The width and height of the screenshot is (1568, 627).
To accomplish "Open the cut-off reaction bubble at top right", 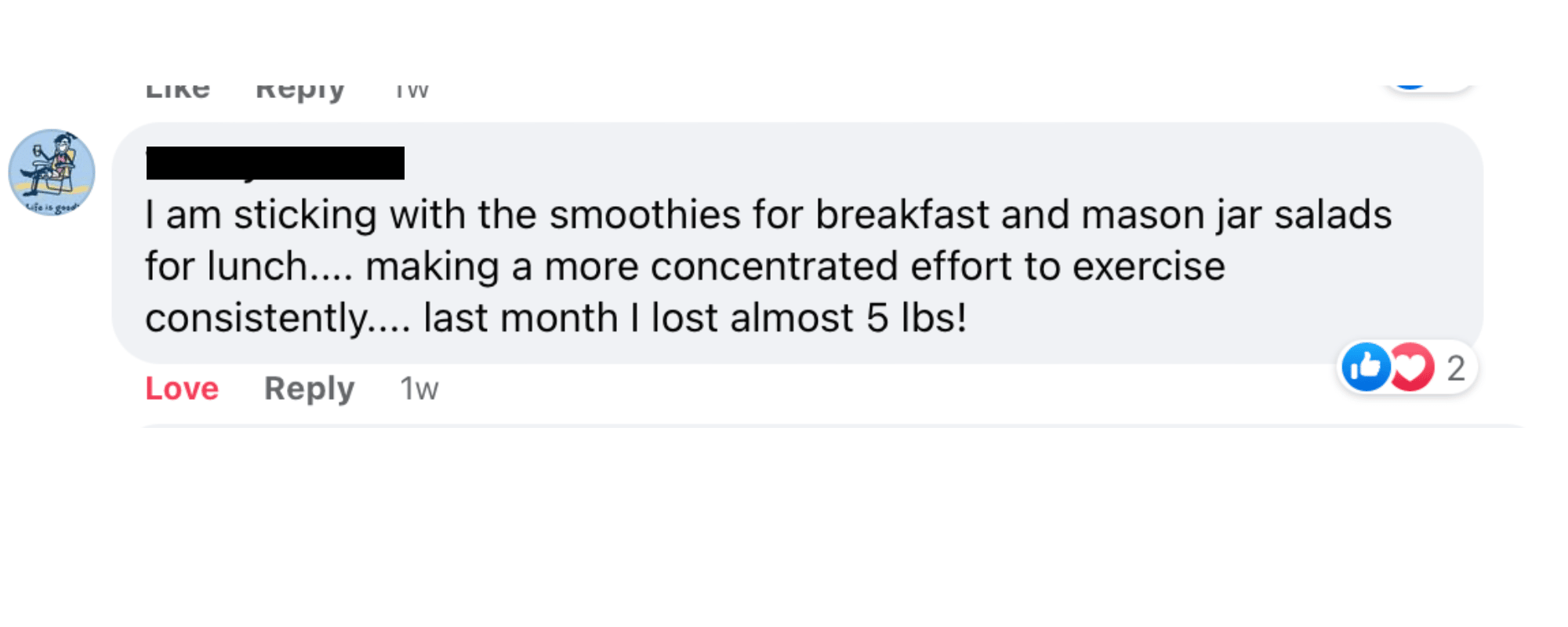I will (x=1428, y=88).
